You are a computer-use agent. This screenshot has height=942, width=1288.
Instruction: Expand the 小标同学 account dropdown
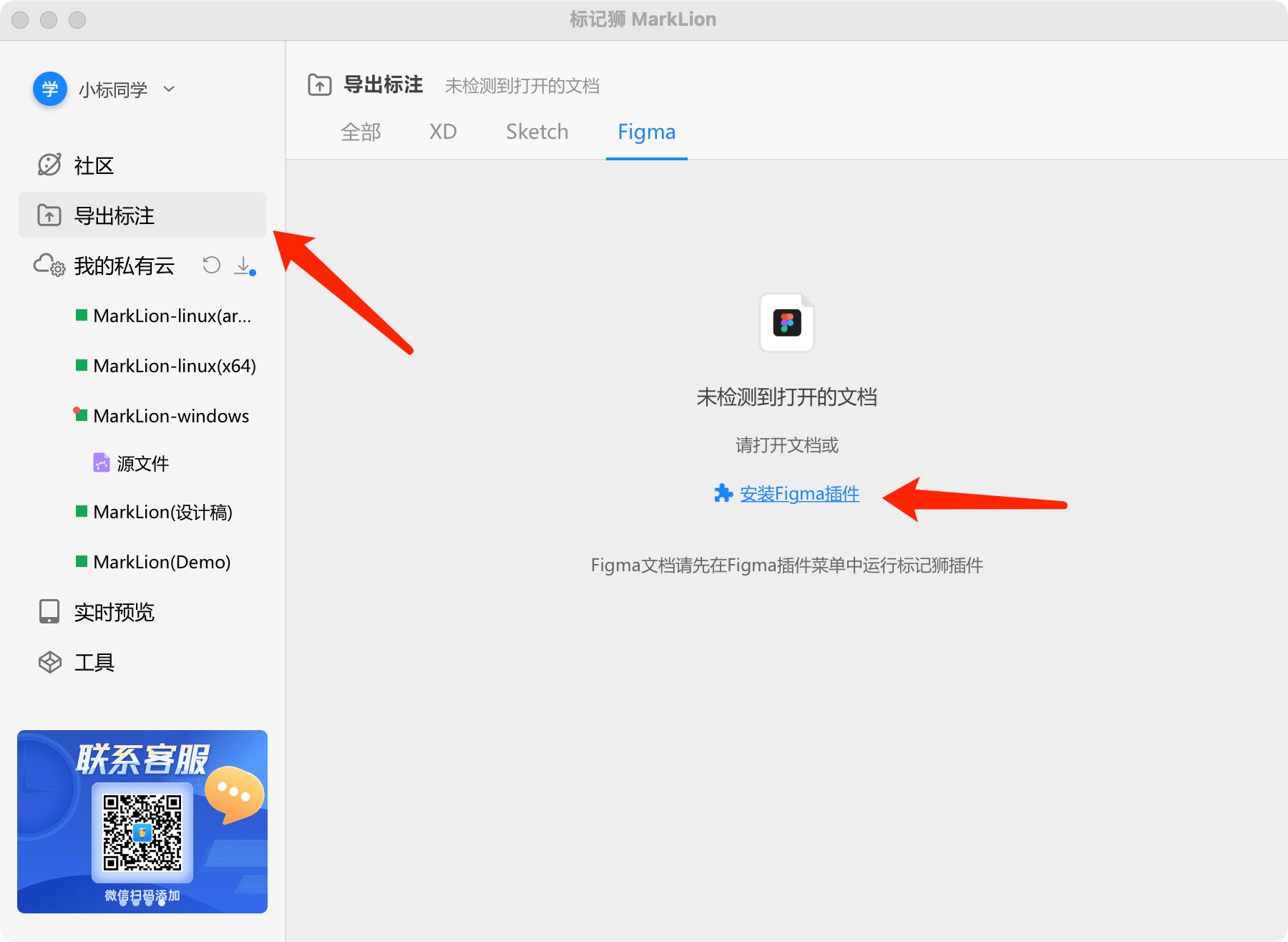point(169,89)
